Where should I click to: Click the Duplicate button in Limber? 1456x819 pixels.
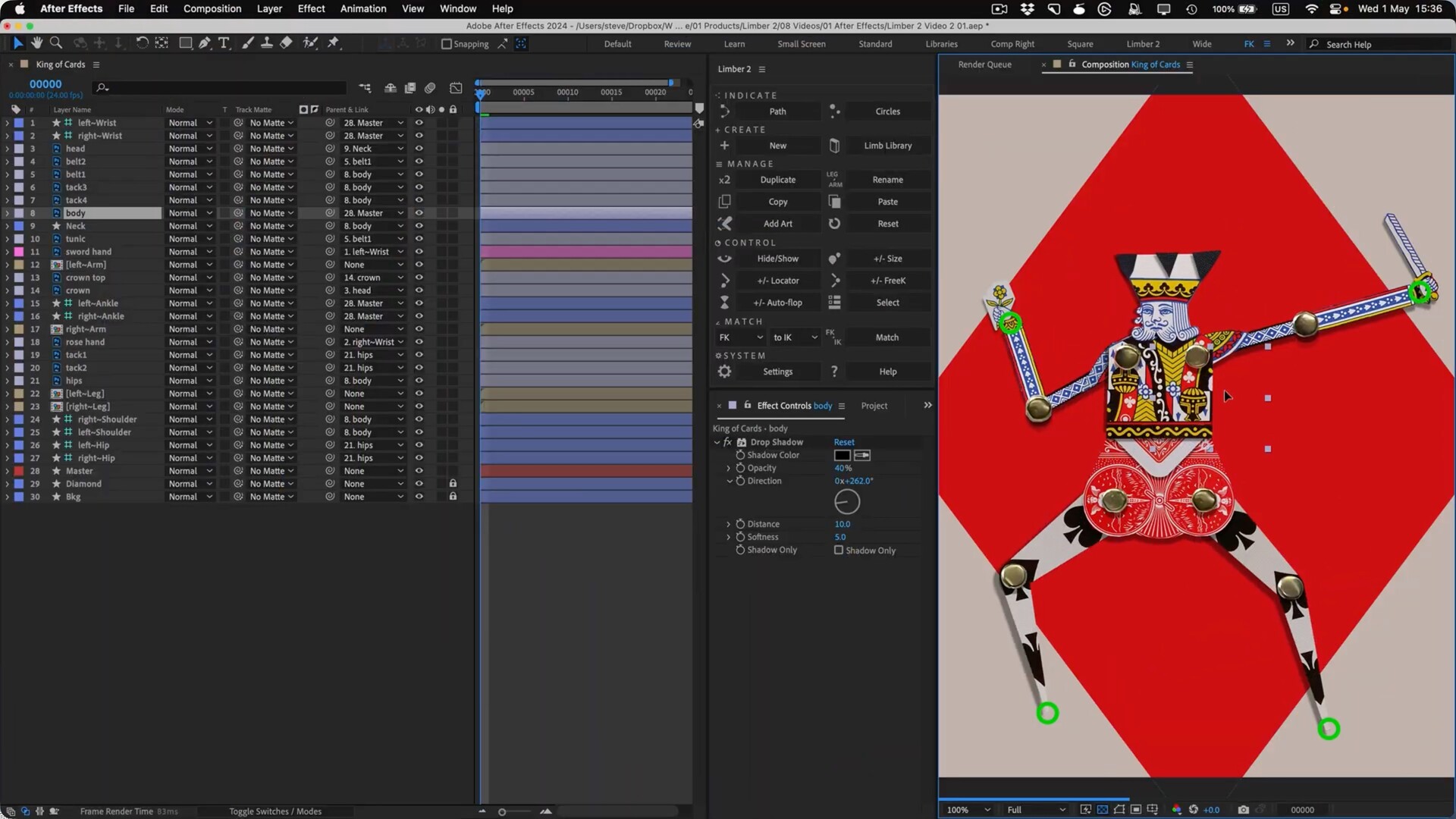click(777, 180)
